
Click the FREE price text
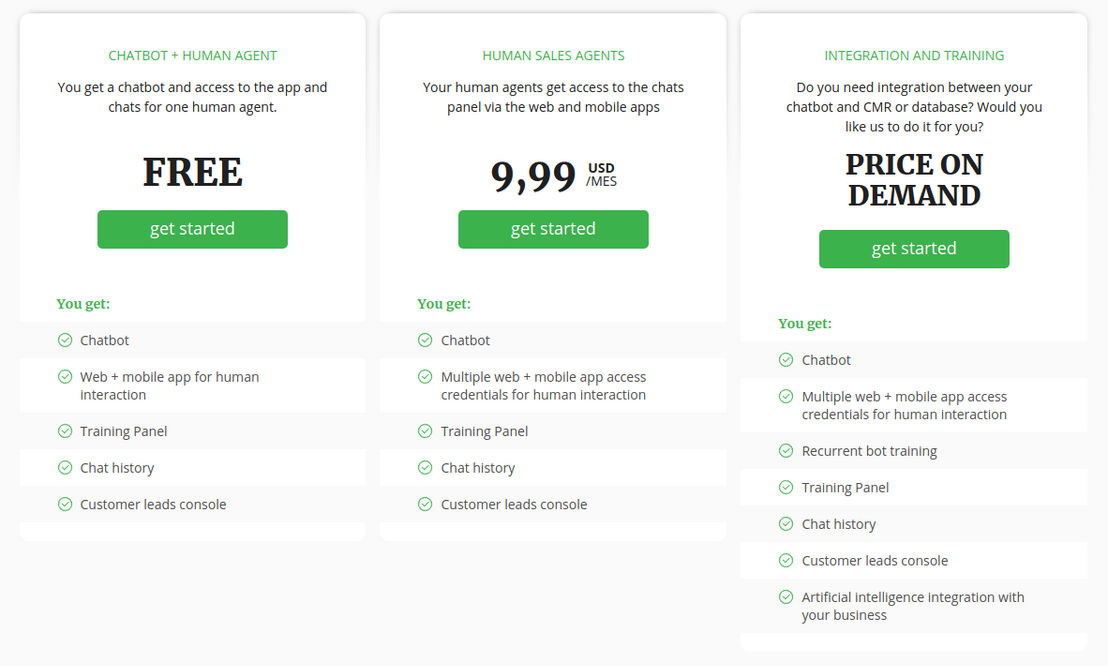point(192,172)
